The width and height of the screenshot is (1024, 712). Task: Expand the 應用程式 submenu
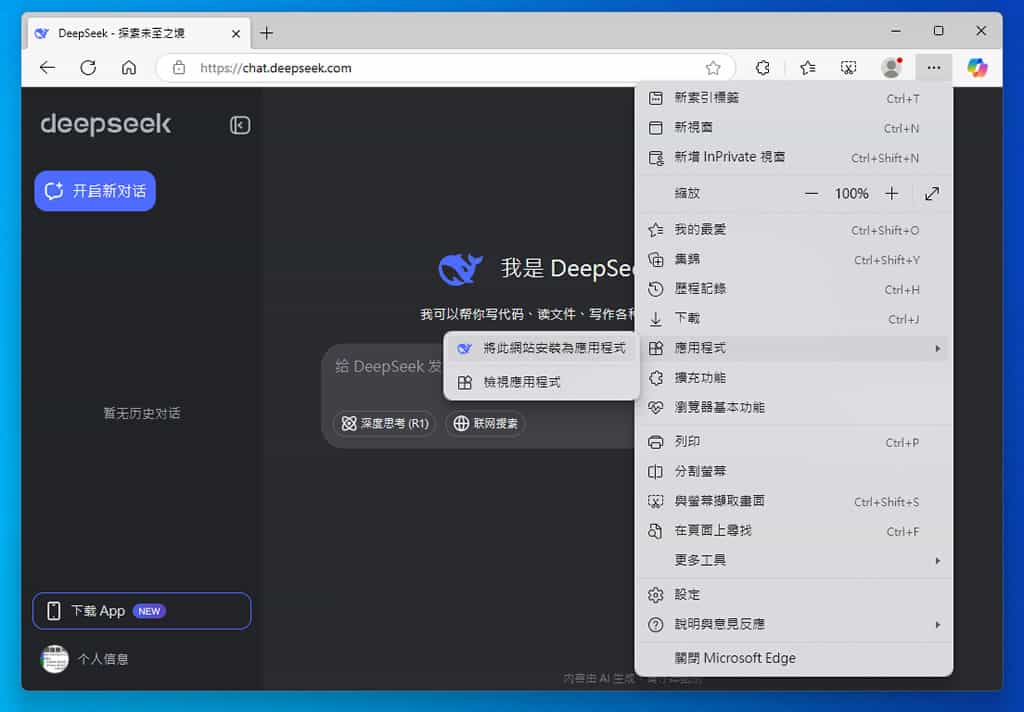(793, 348)
